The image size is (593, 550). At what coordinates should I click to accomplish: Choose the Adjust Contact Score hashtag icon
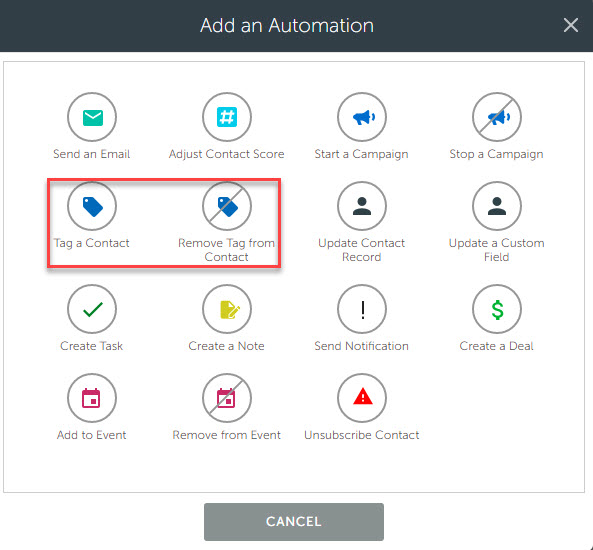click(x=227, y=117)
